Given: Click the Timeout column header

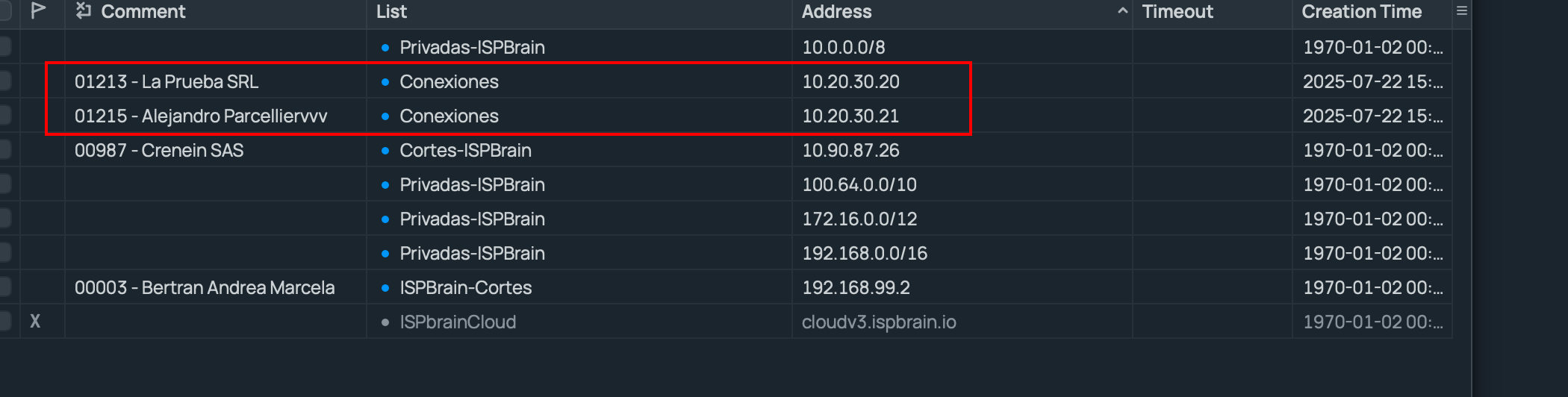Looking at the screenshot, I should pyautogui.click(x=1177, y=11).
